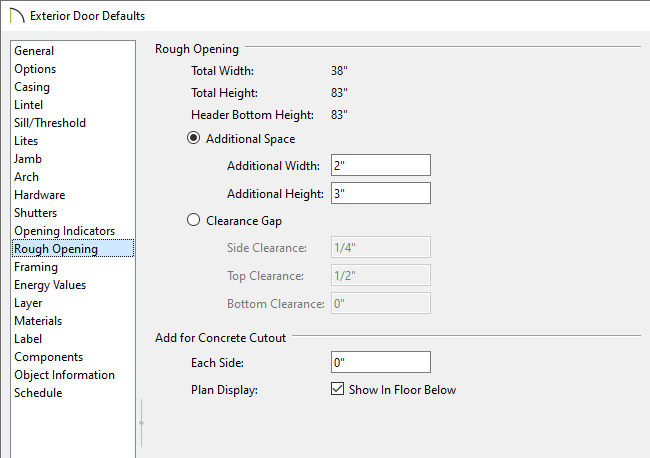Image resolution: width=650 pixels, height=458 pixels.
Task: Click the panel splitter handle
Action: 141,423
